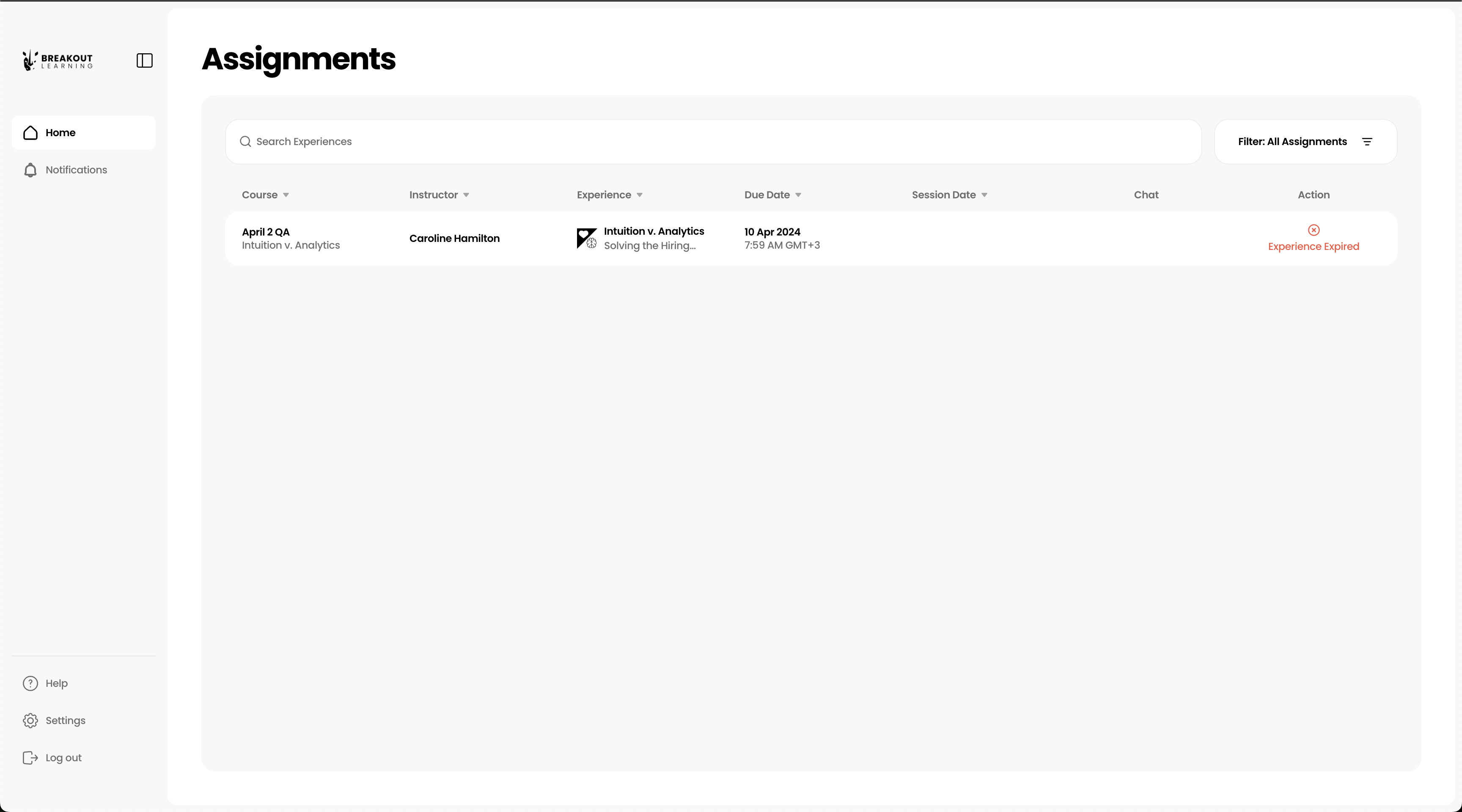Sort by Experience column arrow

pyautogui.click(x=640, y=195)
